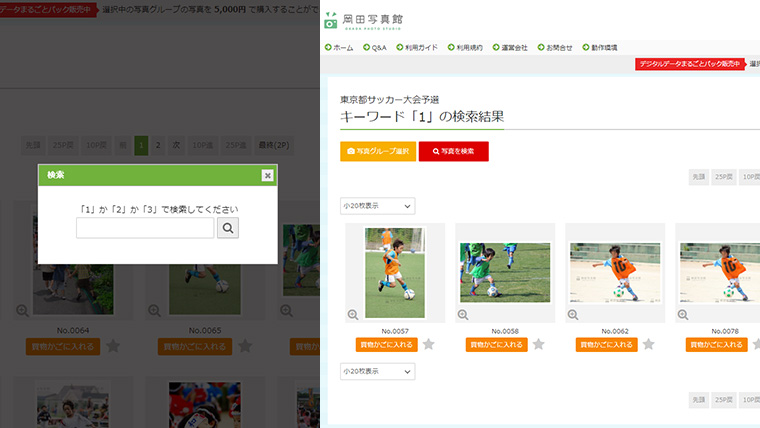This screenshot has width=760, height=428.
Task: Zoom into photo No.0058 with magnifier icon
Action: point(463,315)
